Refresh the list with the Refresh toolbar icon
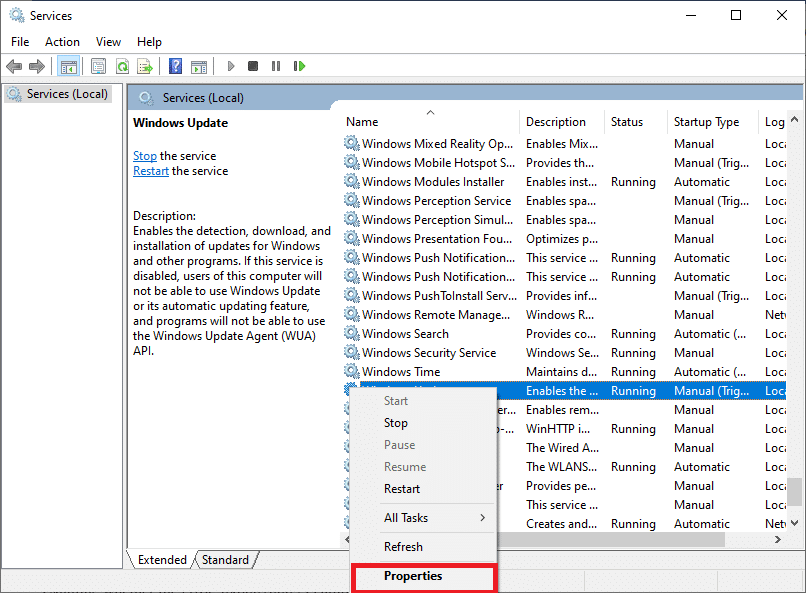The width and height of the screenshot is (806, 593). click(122, 66)
